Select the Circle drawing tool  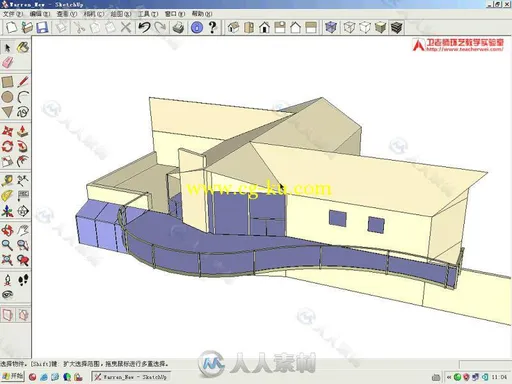click(7, 97)
